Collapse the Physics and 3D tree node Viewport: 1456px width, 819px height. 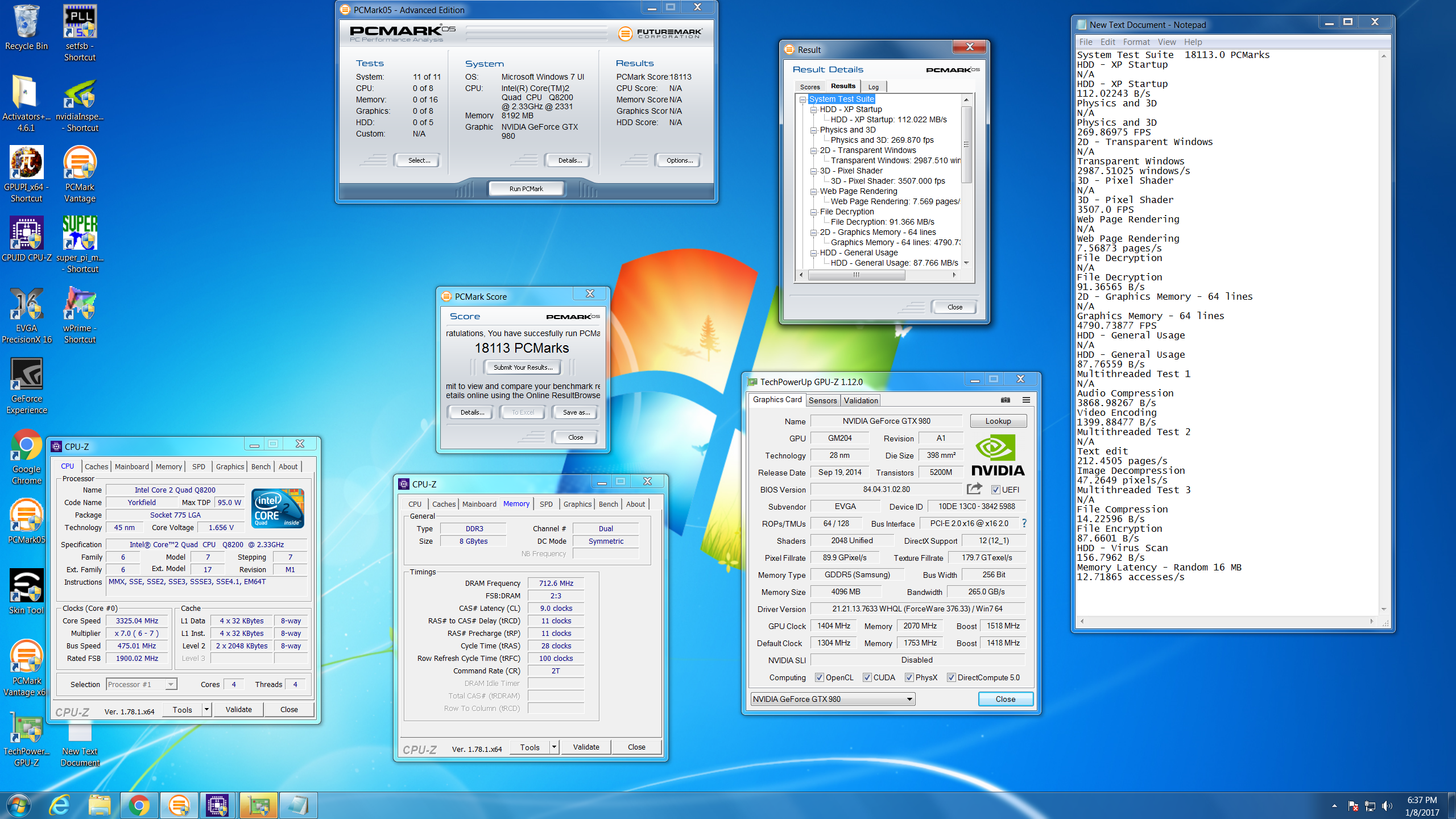coord(813,130)
